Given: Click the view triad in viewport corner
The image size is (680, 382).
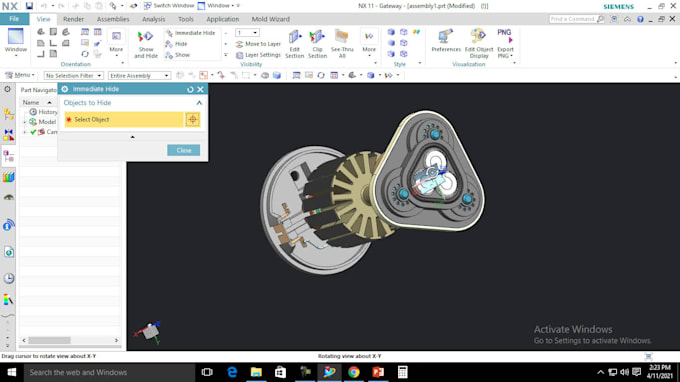Looking at the screenshot, I should pos(148,333).
